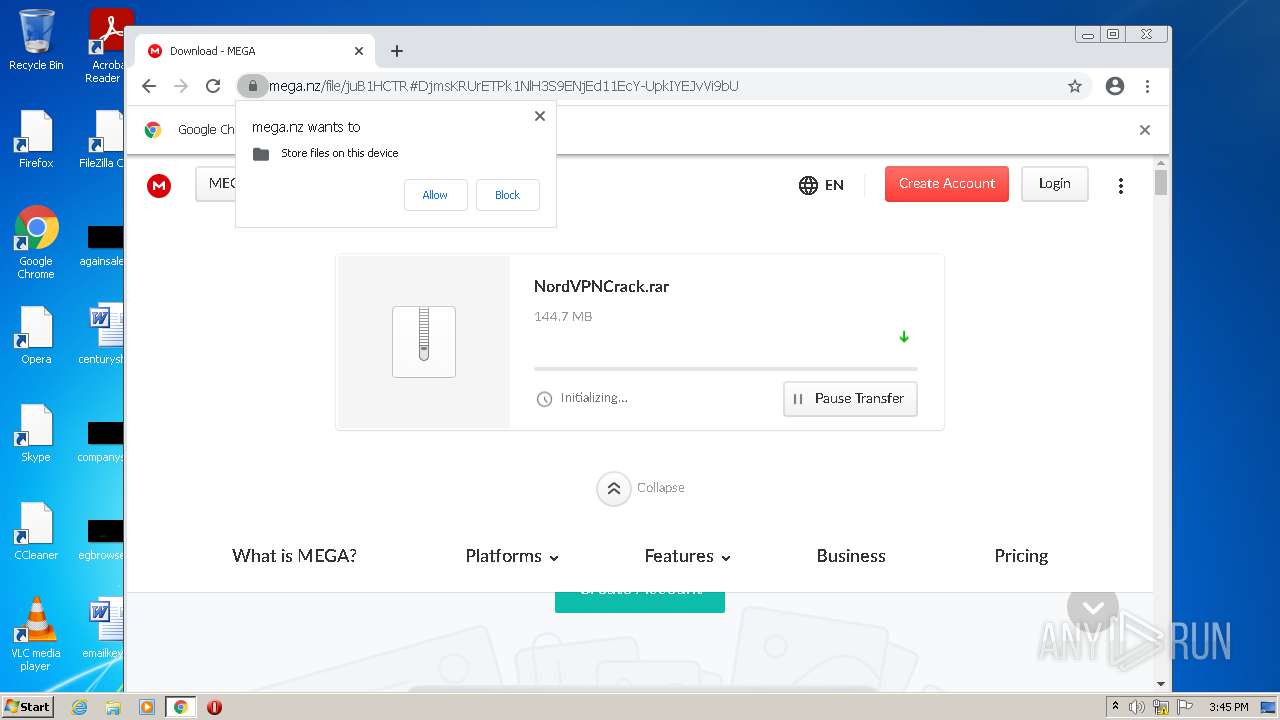Click the media player taskbar icon

pyautogui.click(x=147, y=707)
